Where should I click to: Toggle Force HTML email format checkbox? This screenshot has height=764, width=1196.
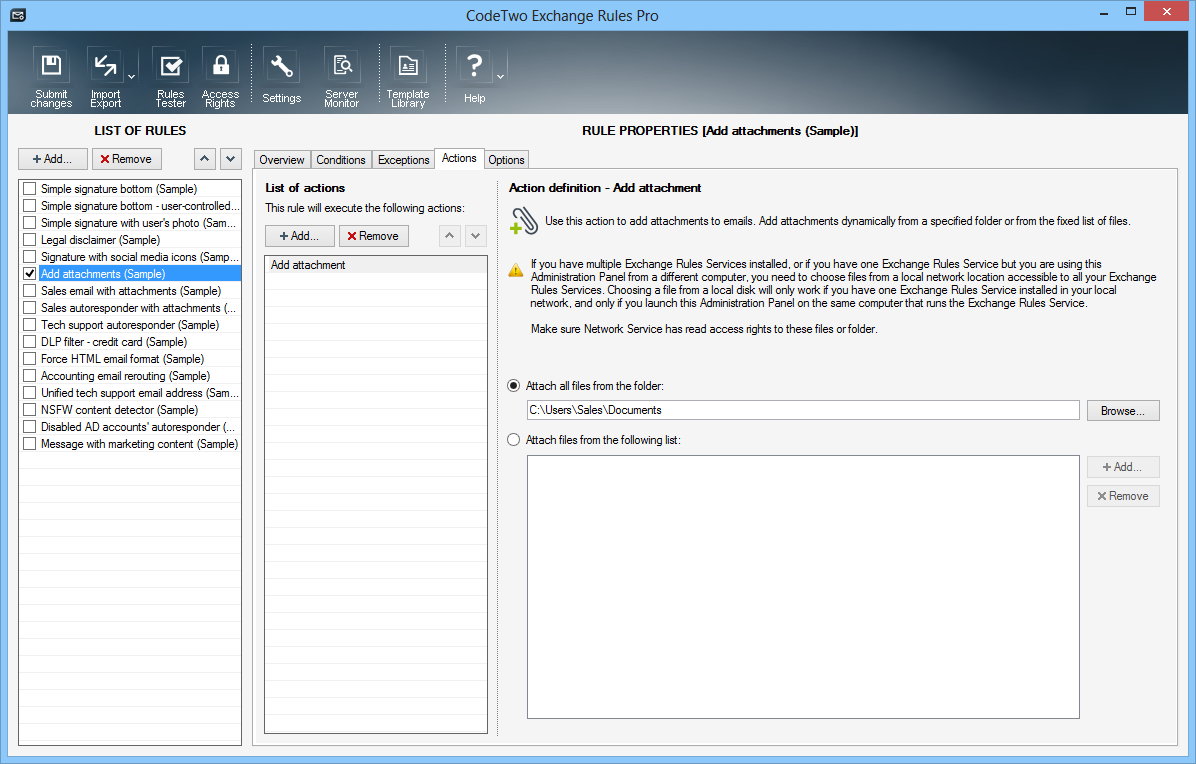tap(30, 358)
